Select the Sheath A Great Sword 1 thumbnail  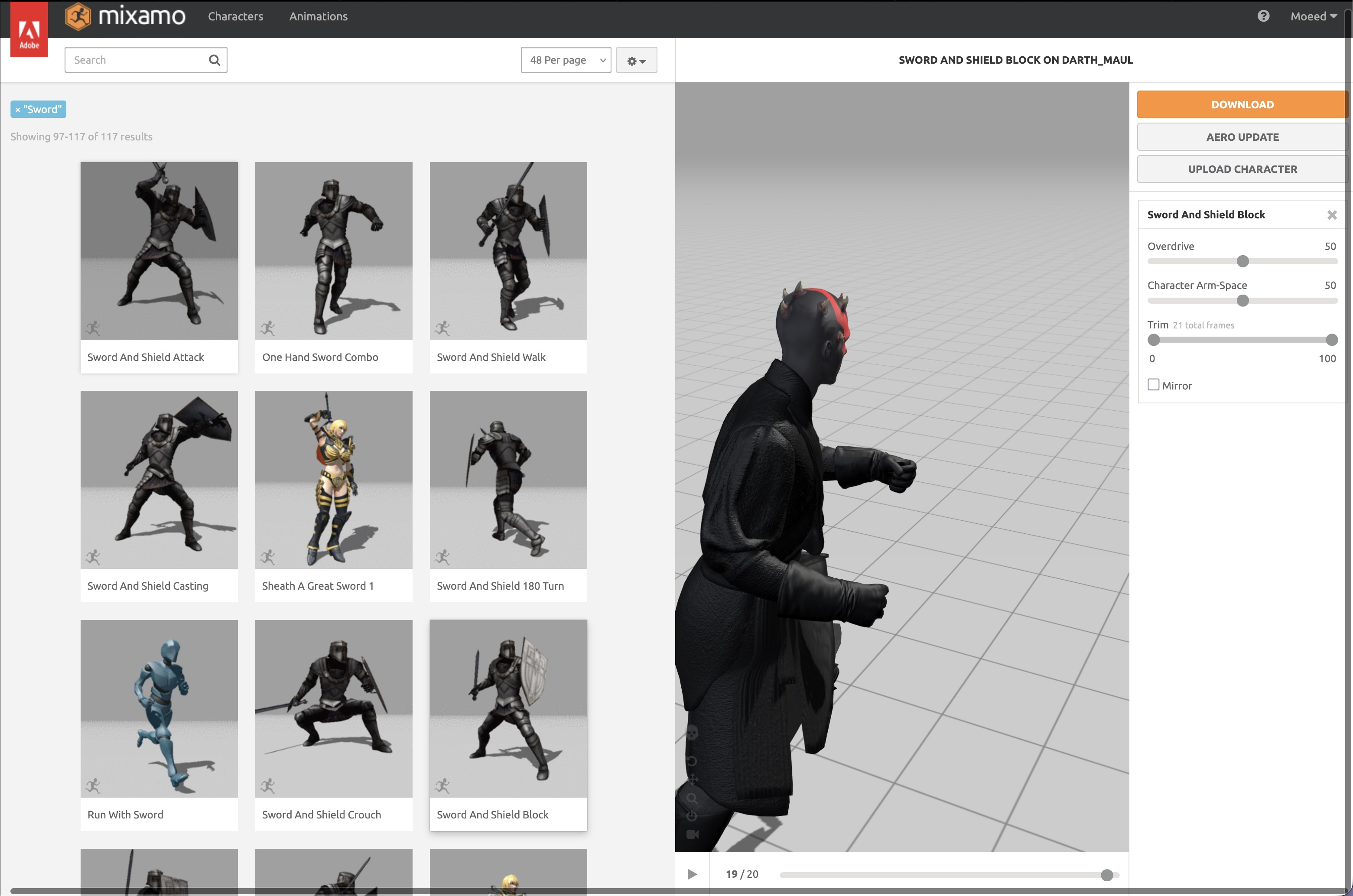point(334,480)
